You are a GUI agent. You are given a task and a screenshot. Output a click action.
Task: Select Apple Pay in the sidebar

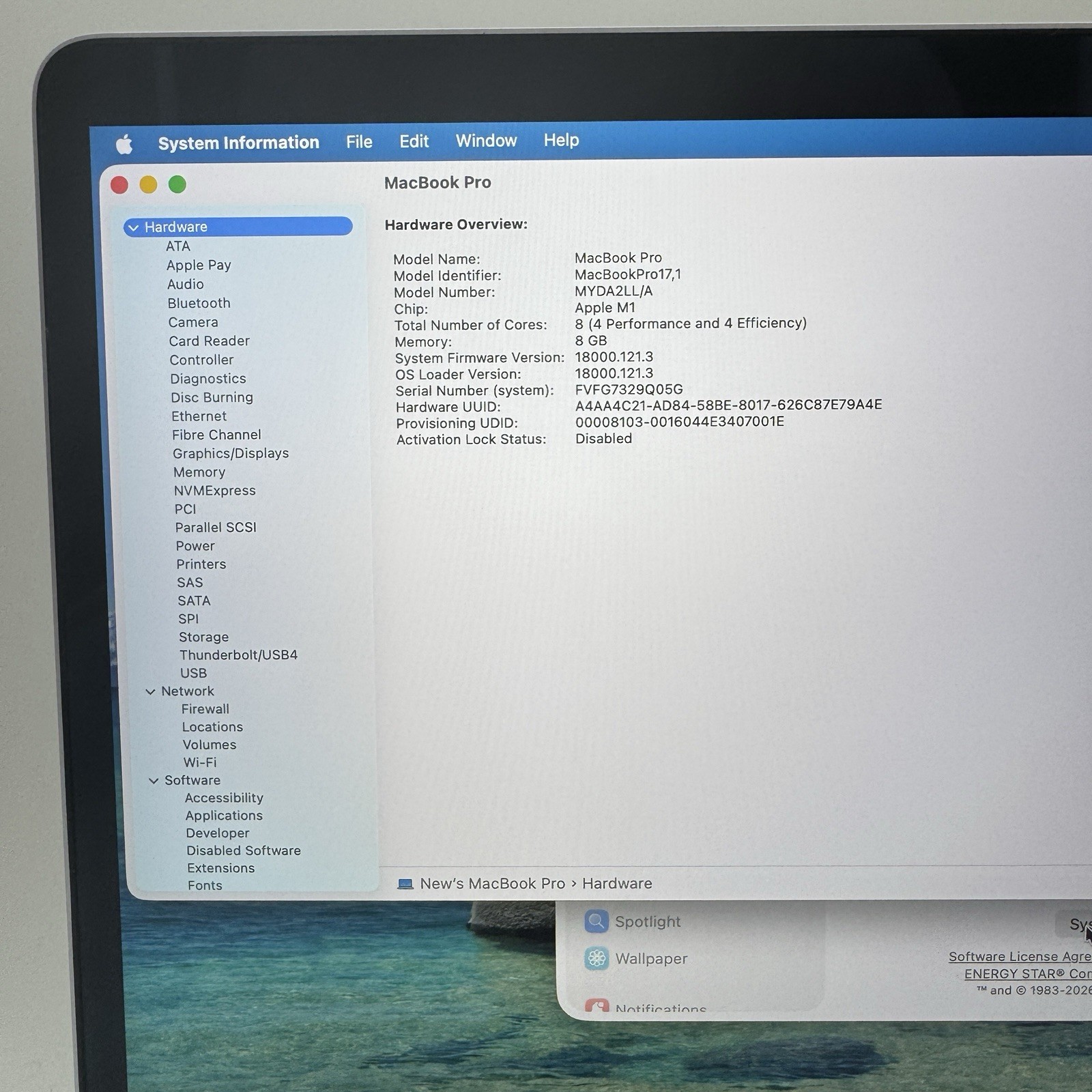pos(199,265)
